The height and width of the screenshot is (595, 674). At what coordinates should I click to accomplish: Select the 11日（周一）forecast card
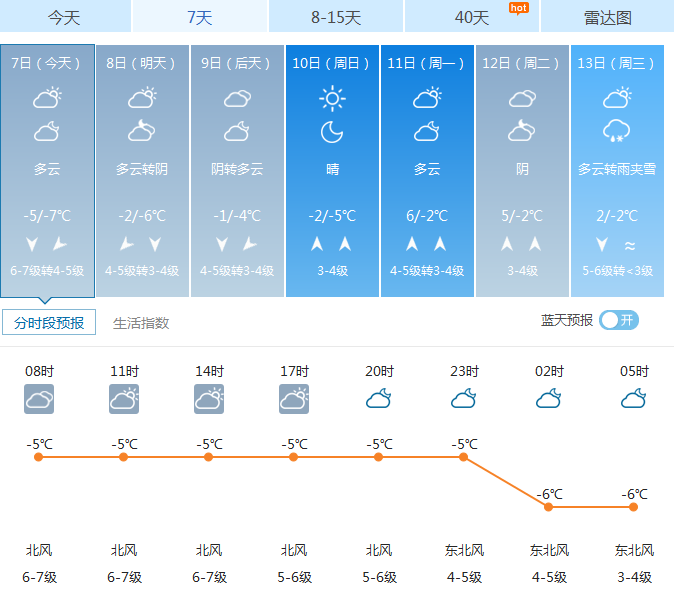[427, 171]
